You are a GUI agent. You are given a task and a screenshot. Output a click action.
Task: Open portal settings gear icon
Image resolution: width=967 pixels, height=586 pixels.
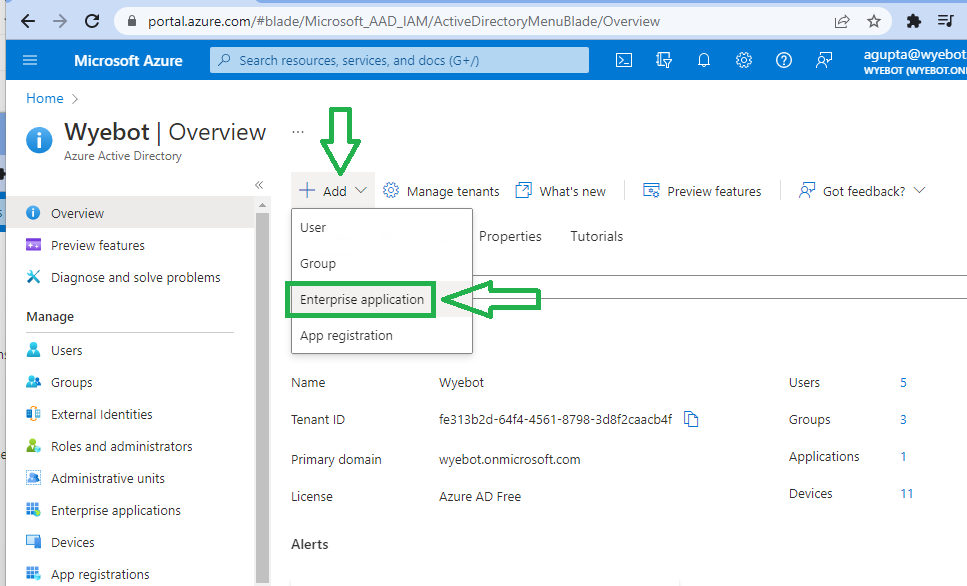click(x=744, y=60)
